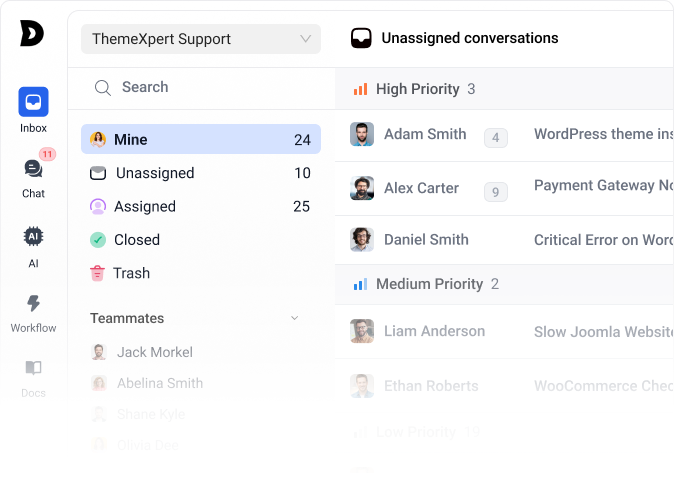Image resolution: width=676 pixels, height=504 pixels.
Task: Click the High Priority bars icon
Action: coord(360,89)
